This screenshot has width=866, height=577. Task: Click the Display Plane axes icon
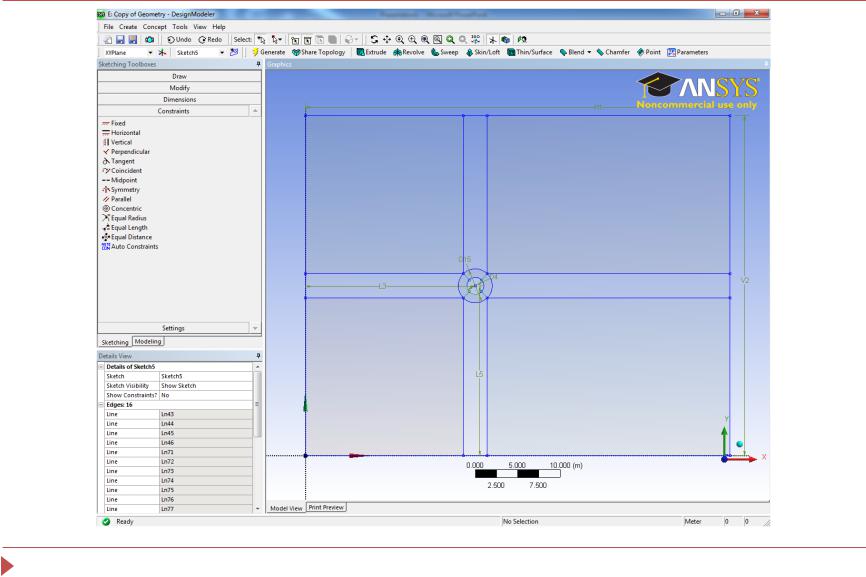[493, 40]
